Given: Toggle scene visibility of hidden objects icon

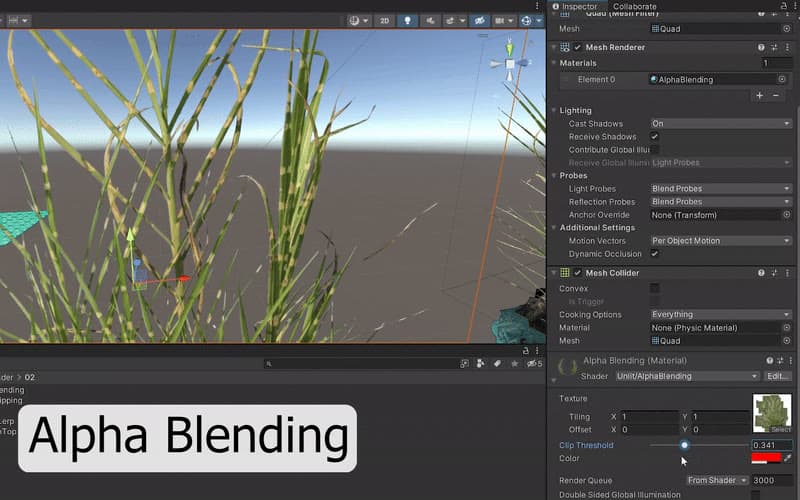Looking at the screenshot, I should [479, 20].
